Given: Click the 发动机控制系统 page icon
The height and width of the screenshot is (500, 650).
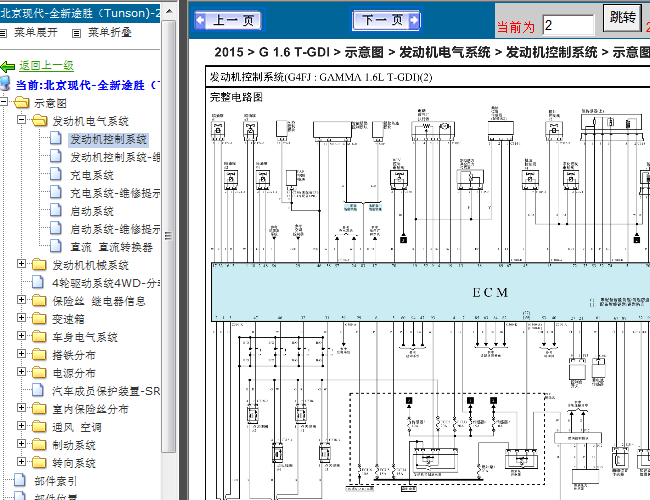Looking at the screenshot, I should [56, 138].
